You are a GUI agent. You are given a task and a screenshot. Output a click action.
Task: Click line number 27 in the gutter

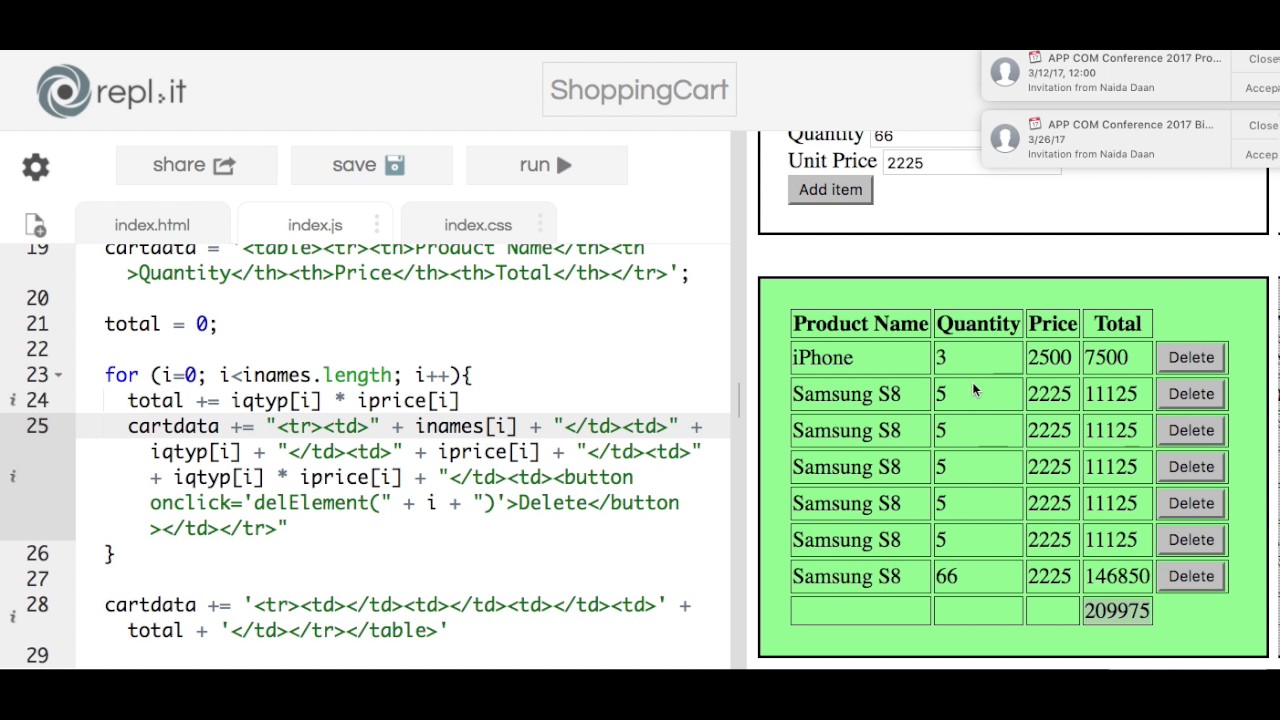pyautogui.click(x=37, y=579)
